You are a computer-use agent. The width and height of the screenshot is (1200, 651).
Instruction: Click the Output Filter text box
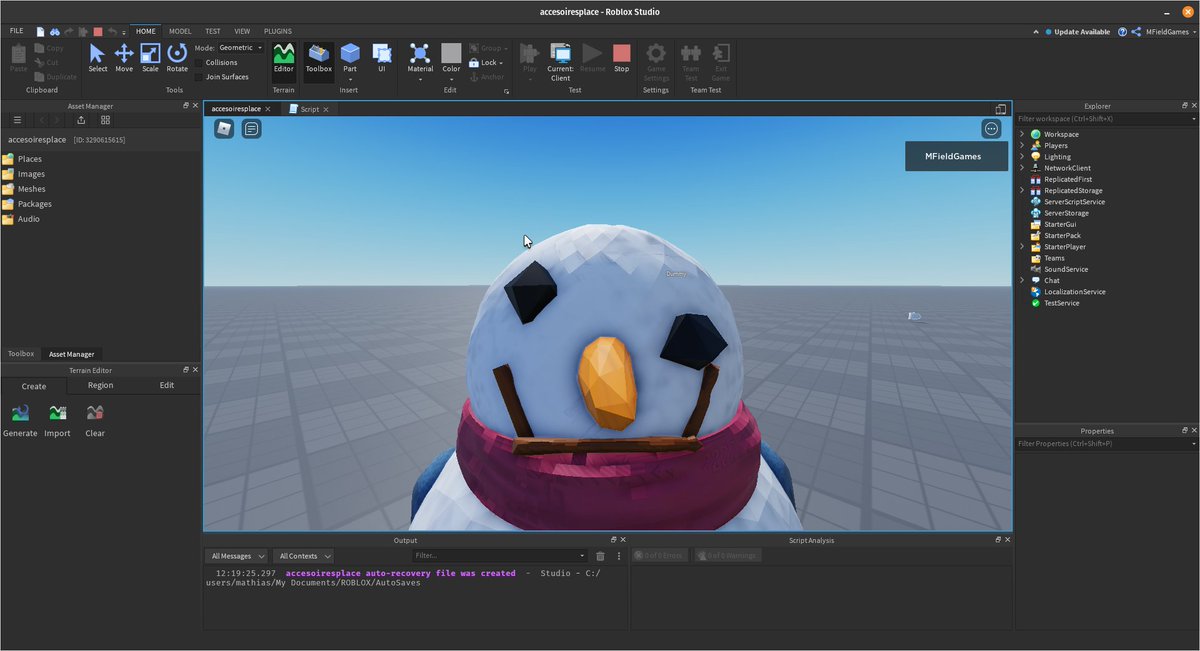pyautogui.click(x=499, y=556)
